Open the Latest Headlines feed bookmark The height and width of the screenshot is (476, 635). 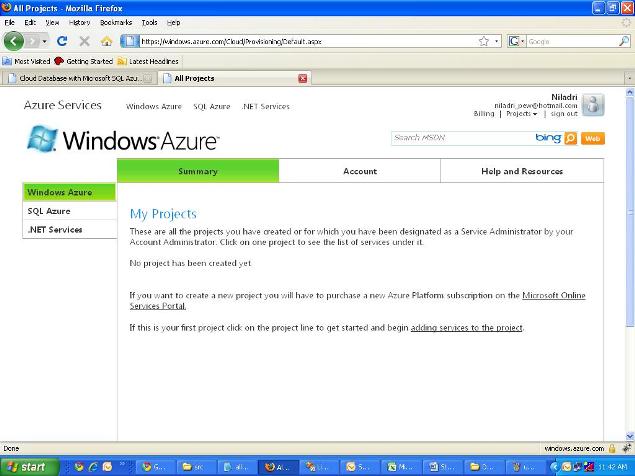(x=148, y=61)
